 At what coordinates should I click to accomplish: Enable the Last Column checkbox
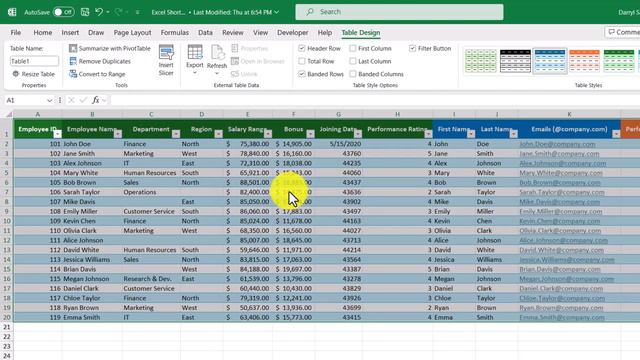click(353, 61)
